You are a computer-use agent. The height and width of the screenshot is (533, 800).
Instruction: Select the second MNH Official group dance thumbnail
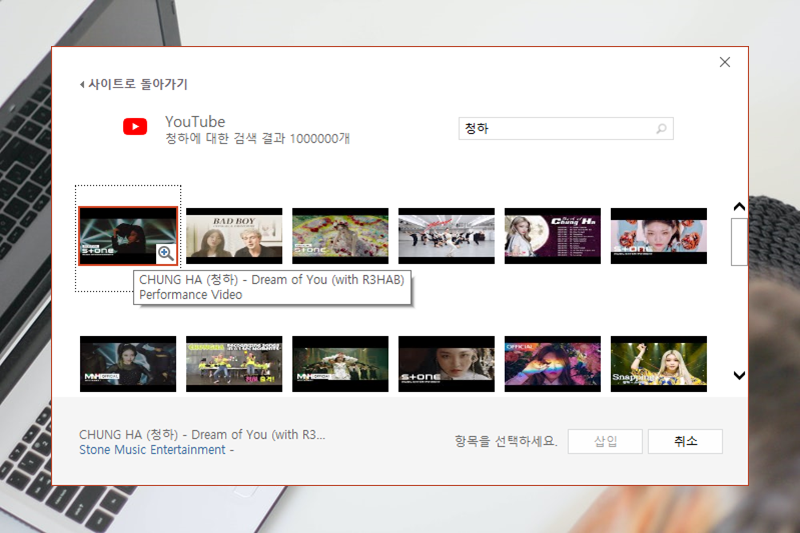click(x=340, y=364)
